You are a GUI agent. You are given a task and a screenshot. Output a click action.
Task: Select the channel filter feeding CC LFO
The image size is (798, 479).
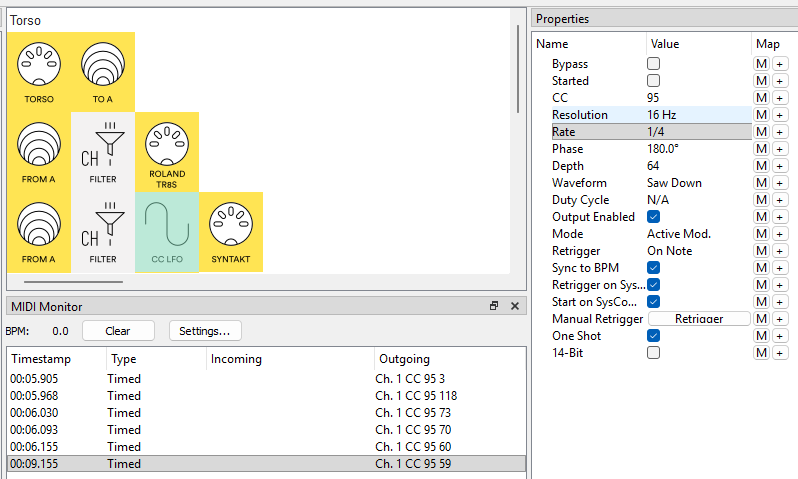pos(103,232)
